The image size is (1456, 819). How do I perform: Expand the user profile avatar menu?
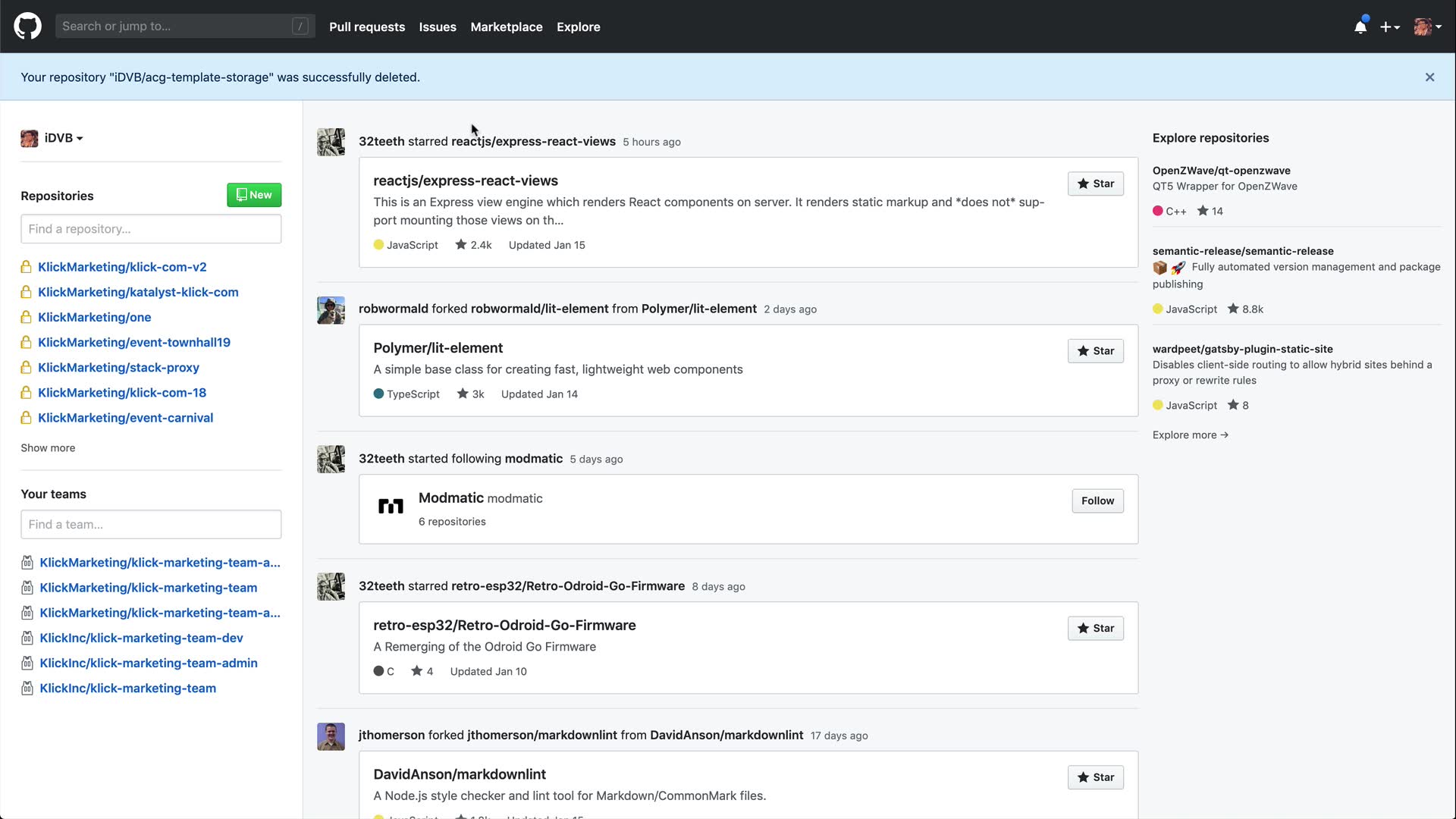pyautogui.click(x=1427, y=27)
